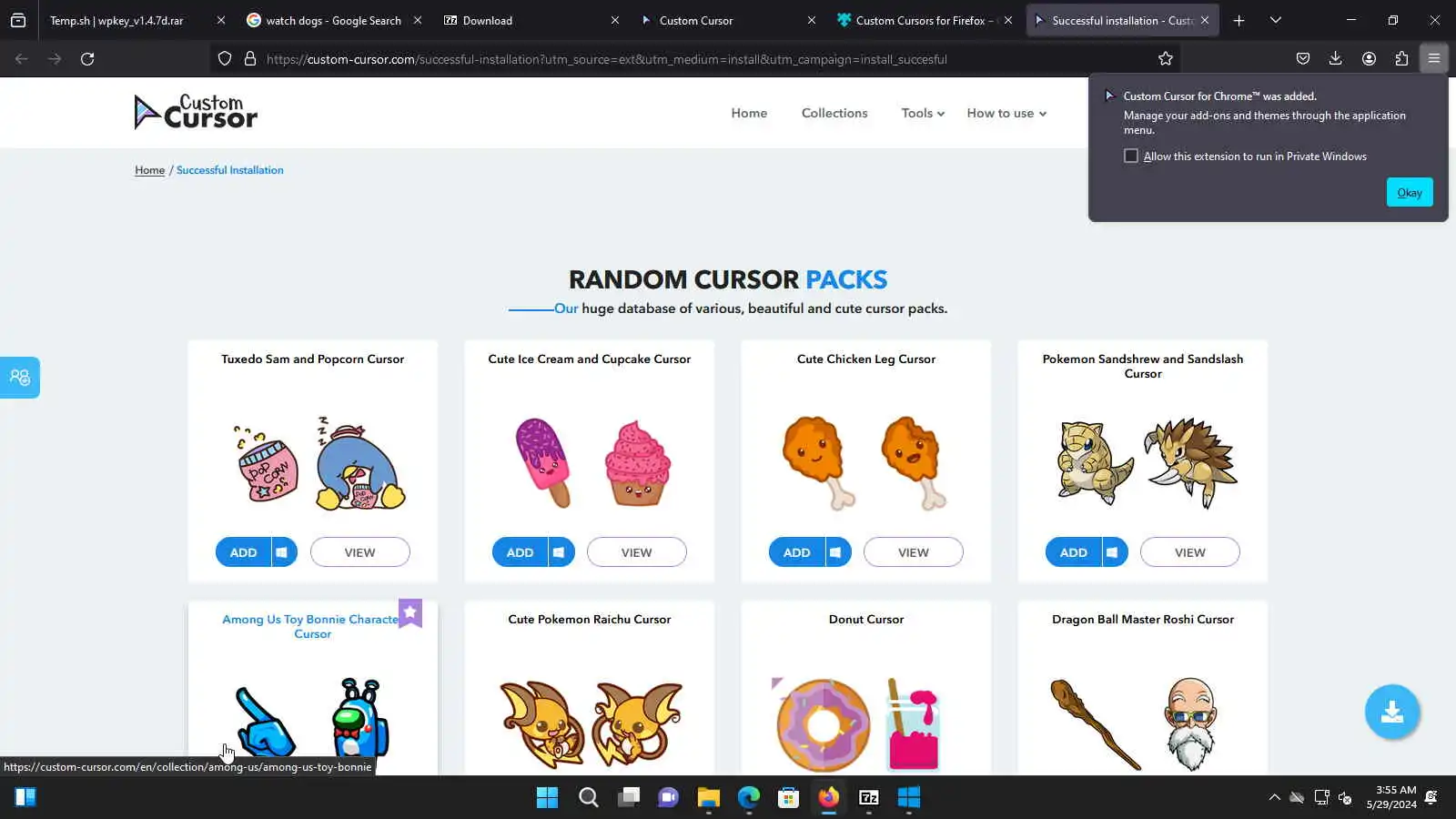
Task: Switch to the Download tab
Action: click(531, 20)
